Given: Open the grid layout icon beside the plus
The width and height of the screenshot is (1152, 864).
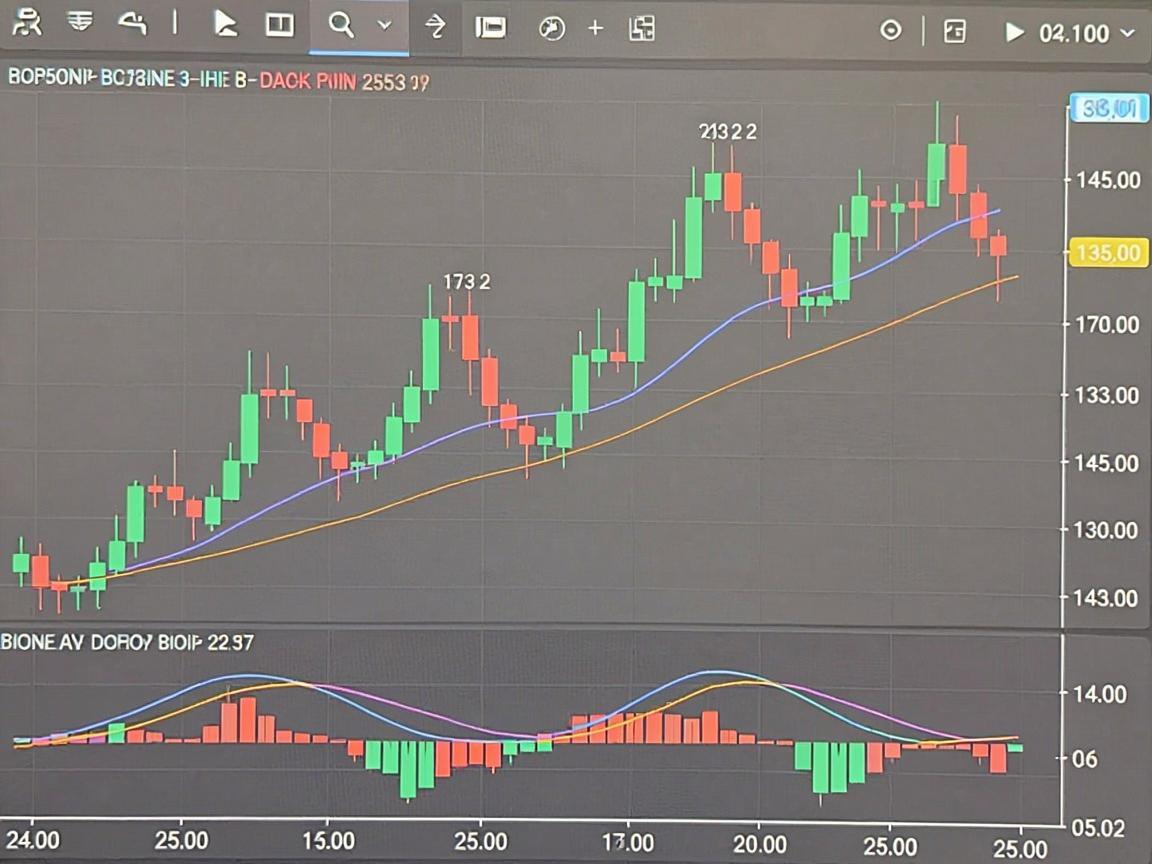Looking at the screenshot, I should tap(641, 29).
